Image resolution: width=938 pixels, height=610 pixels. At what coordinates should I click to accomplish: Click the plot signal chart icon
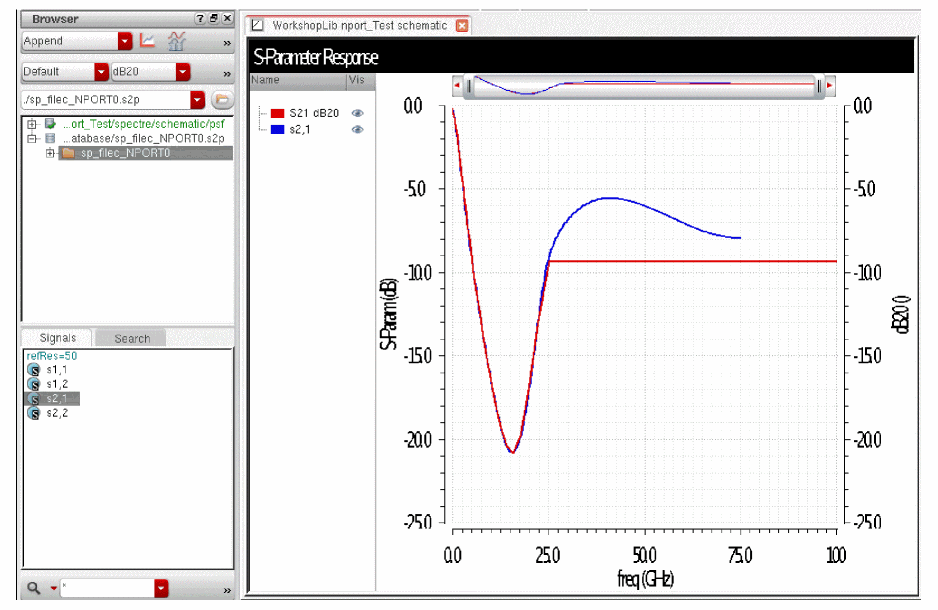point(147,41)
